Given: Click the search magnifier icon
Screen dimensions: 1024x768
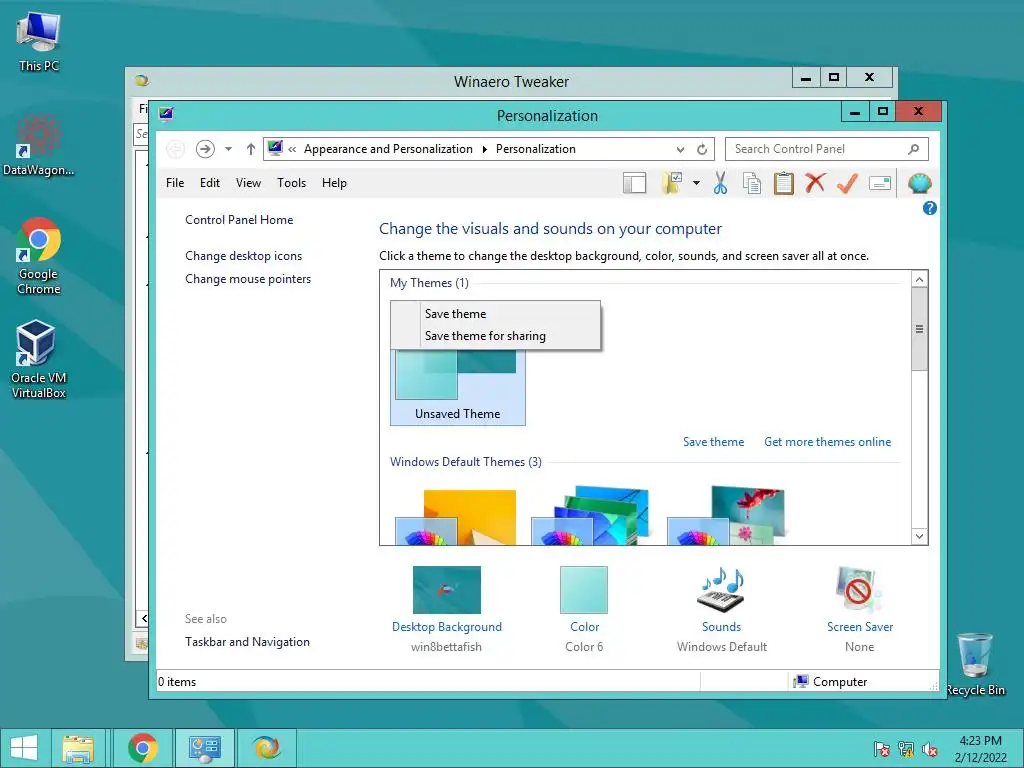Looking at the screenshot, I should (914, 150).
